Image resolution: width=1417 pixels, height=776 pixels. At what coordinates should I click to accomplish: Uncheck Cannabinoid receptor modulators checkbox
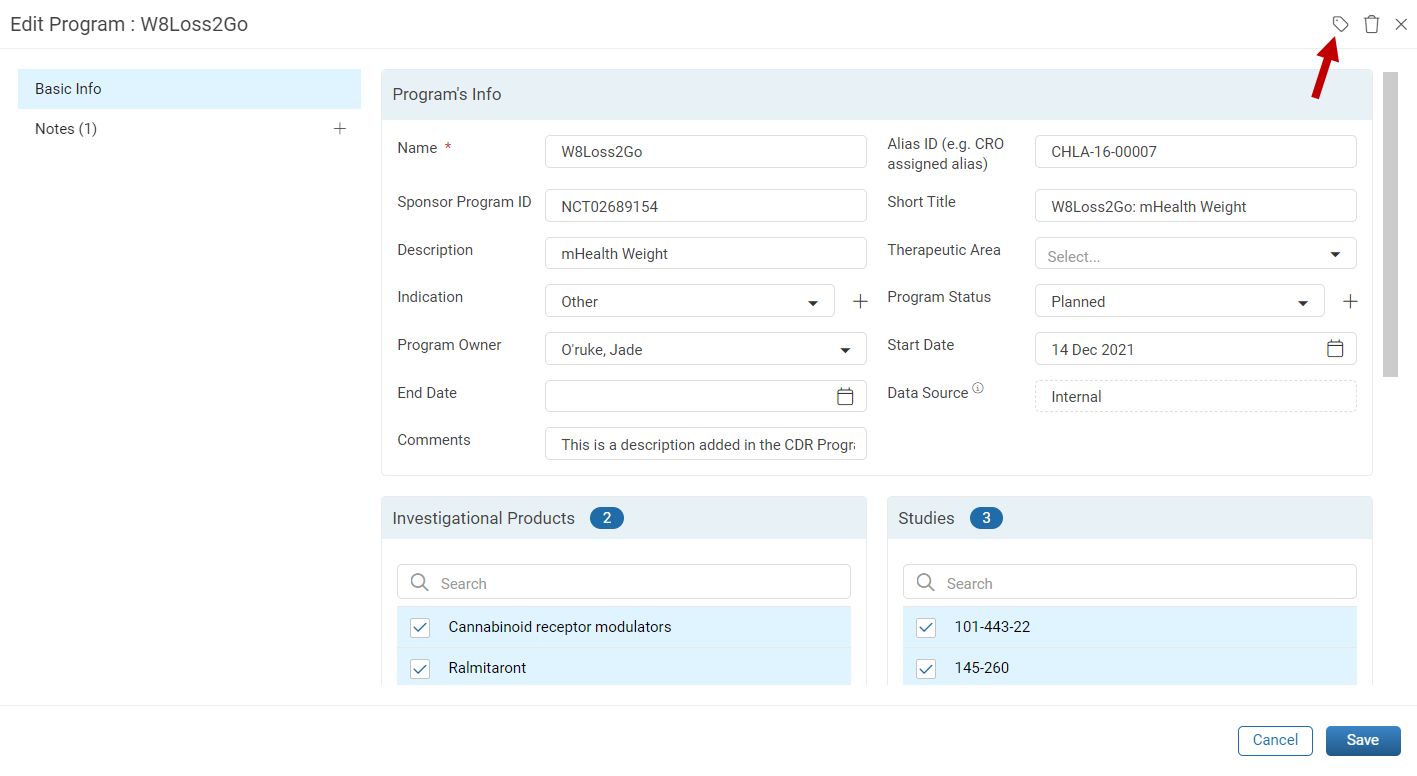[x=420, y=628]
